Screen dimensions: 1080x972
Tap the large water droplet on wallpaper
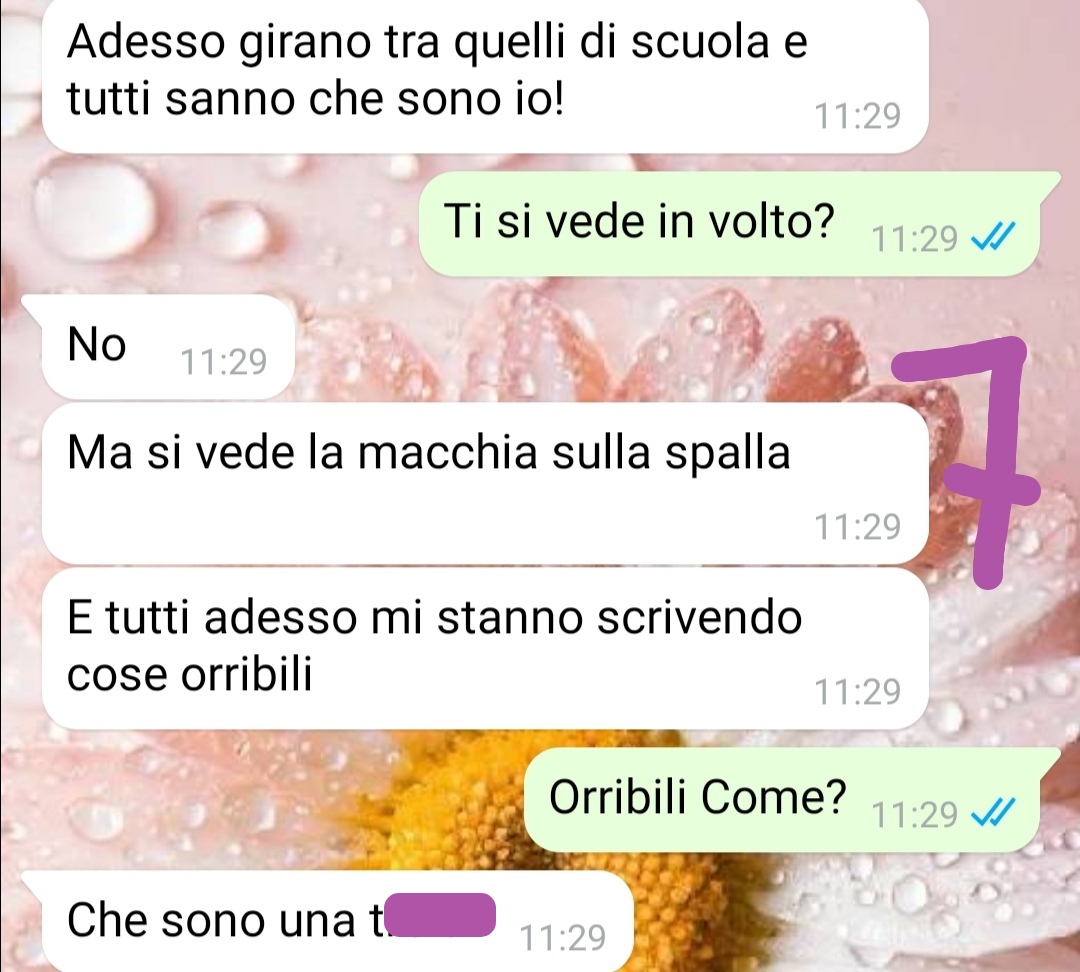point(94,208)
